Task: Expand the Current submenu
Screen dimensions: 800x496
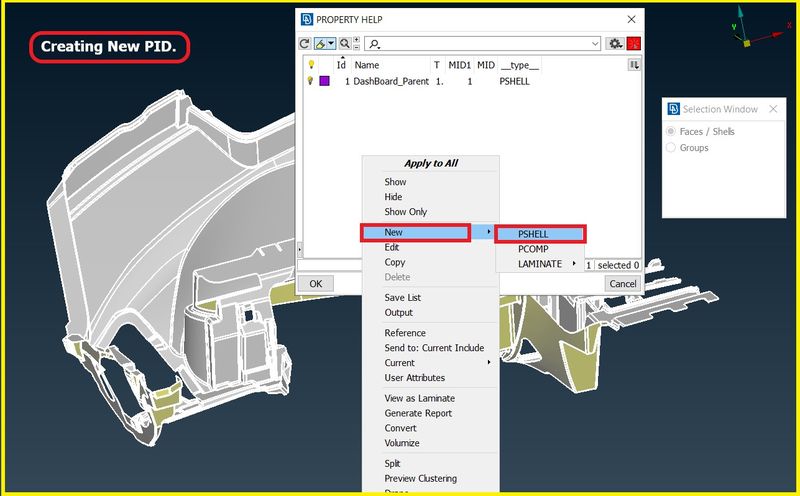Action: (x=431, y=363)
